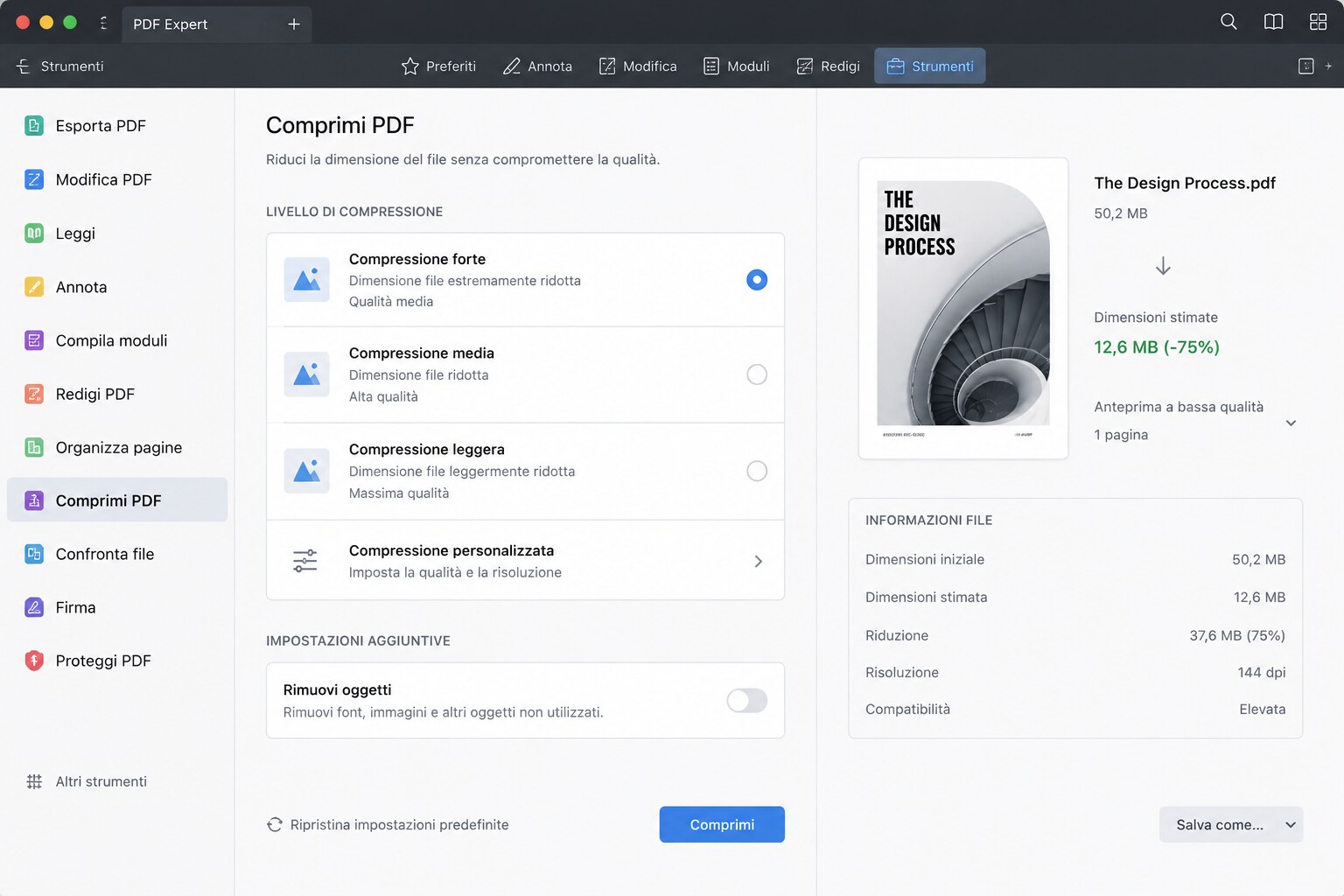The width and height of the screenshot is (1344, 896).
Task: Expand Compressione personalizzata chevron
Action: (x=759, y=561)
